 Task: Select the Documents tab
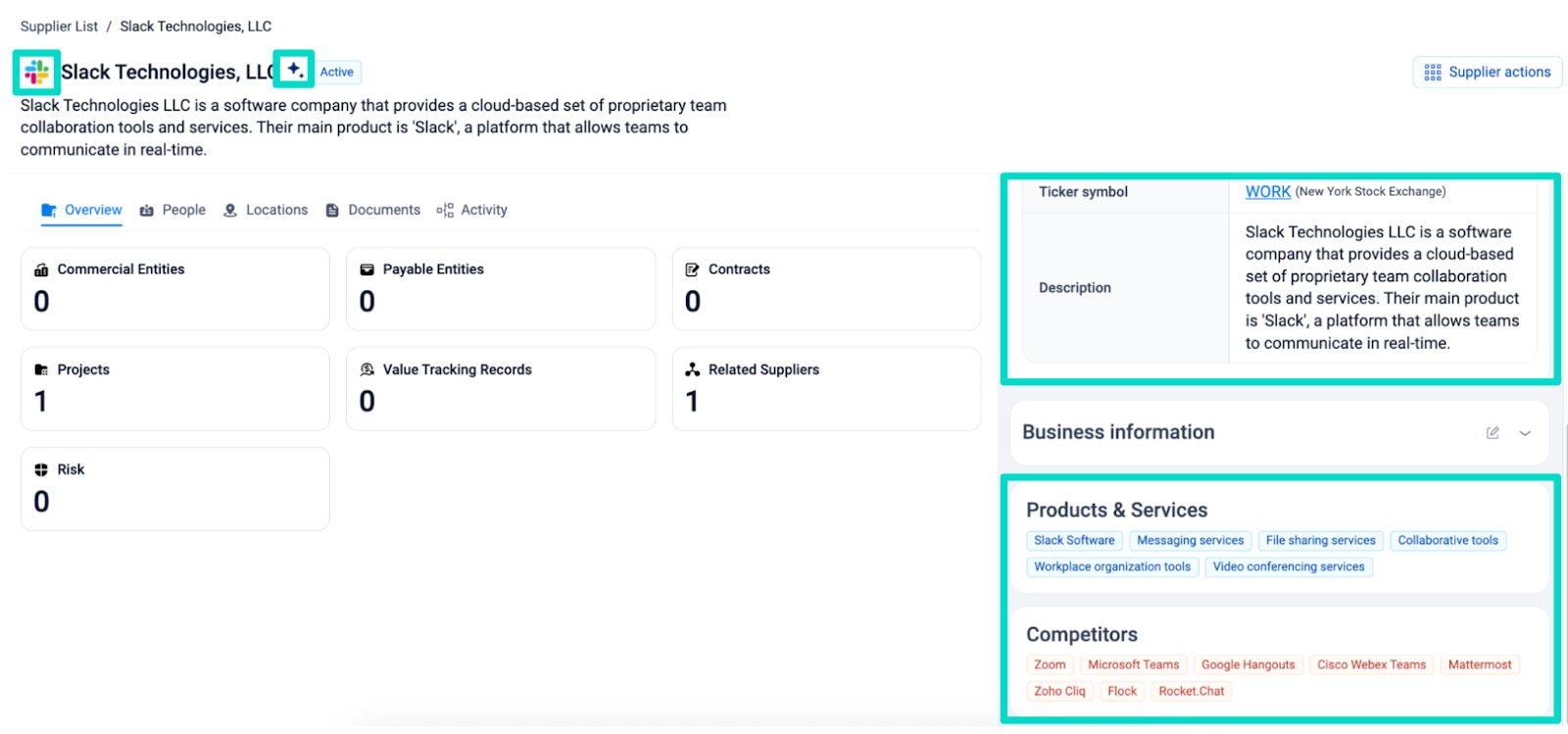pyautogui.click(x=373, y=210)
